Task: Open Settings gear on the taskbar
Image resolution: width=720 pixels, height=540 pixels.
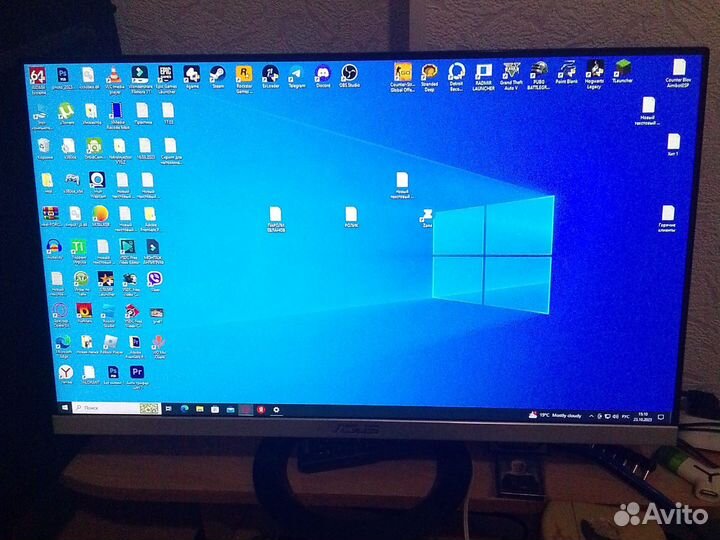Action: [x=276, y=410]
